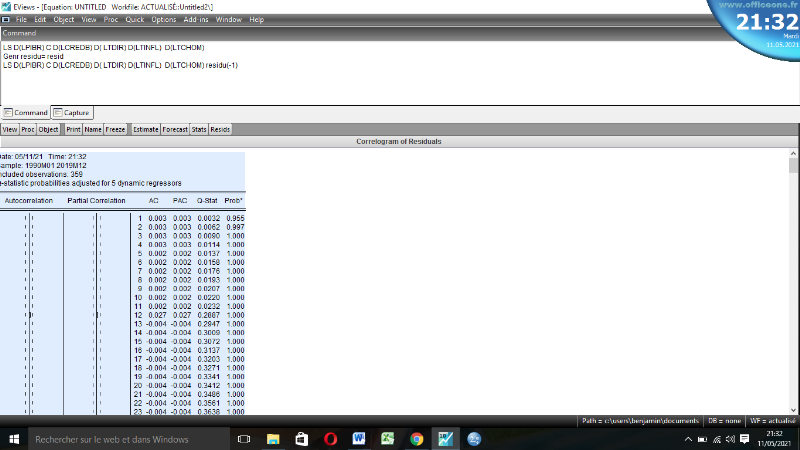The width and height of the screenshot is (800, 450).
Task: Click the Resids button
Action: click(x=220, y=130)
